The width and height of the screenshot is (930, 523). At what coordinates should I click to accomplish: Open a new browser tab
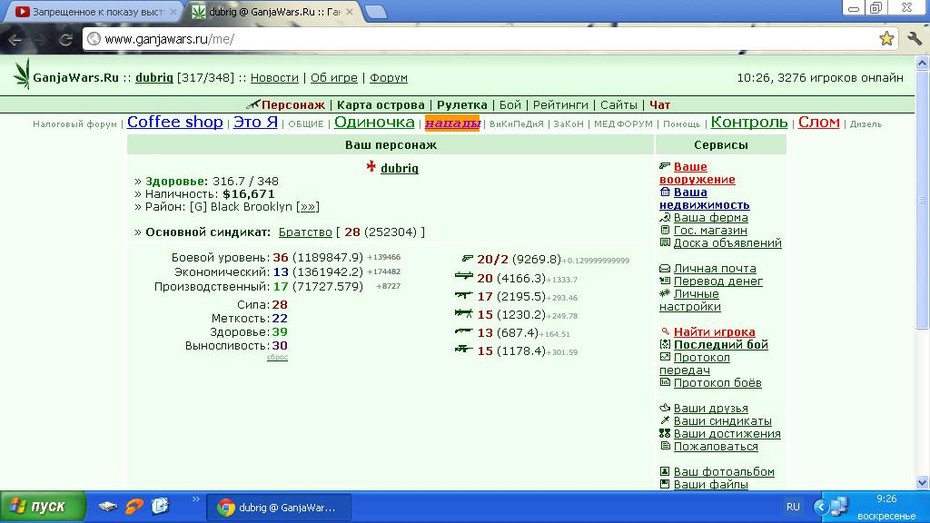[375, 12]
